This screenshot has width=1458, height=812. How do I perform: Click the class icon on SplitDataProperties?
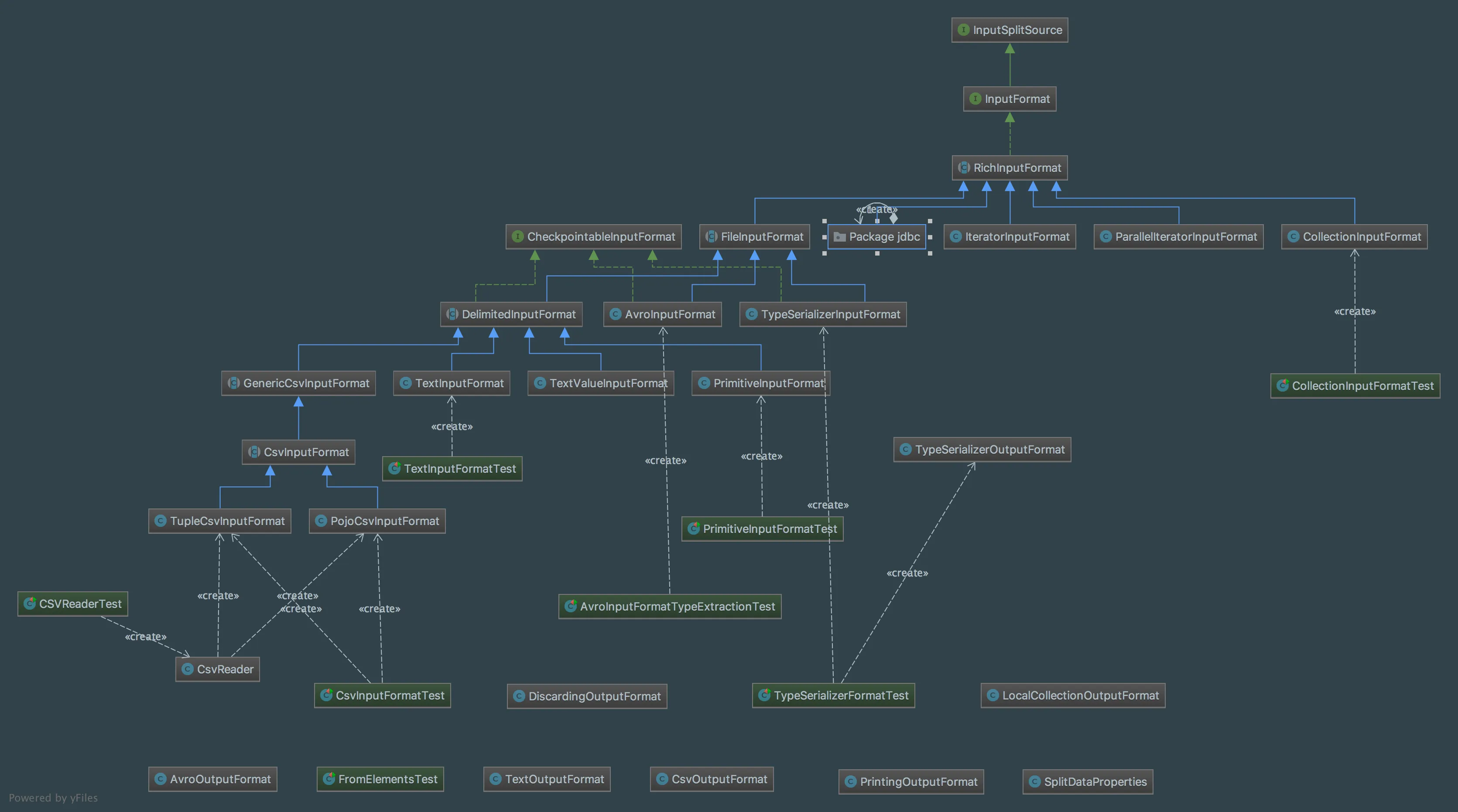click(1035, 781)
